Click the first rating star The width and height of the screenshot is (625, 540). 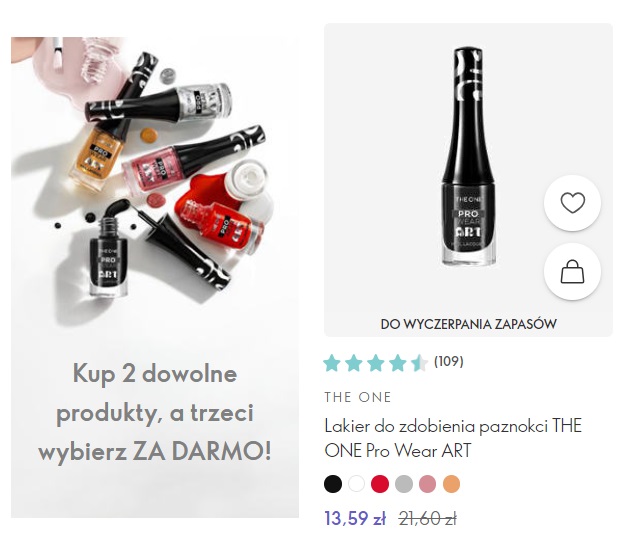[332, 363]
